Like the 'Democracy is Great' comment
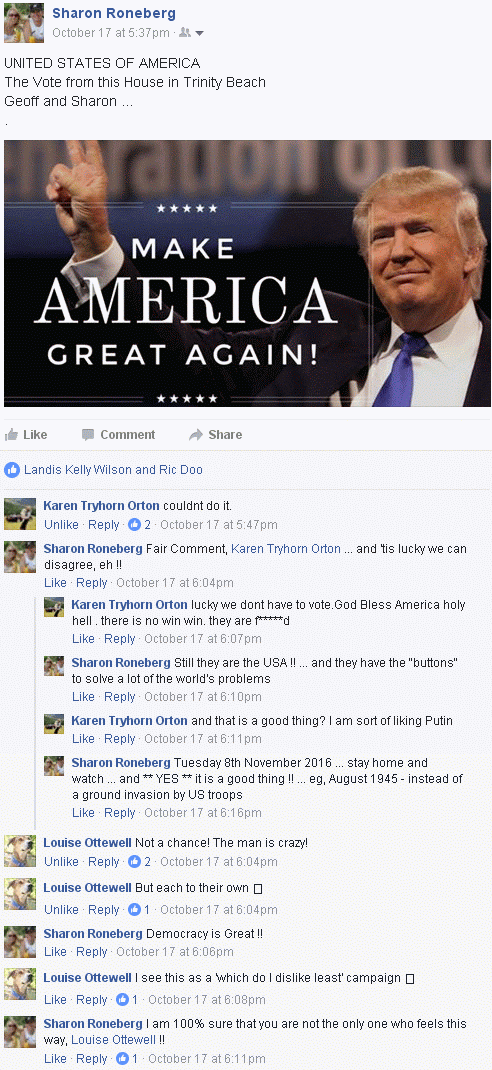 55,951
